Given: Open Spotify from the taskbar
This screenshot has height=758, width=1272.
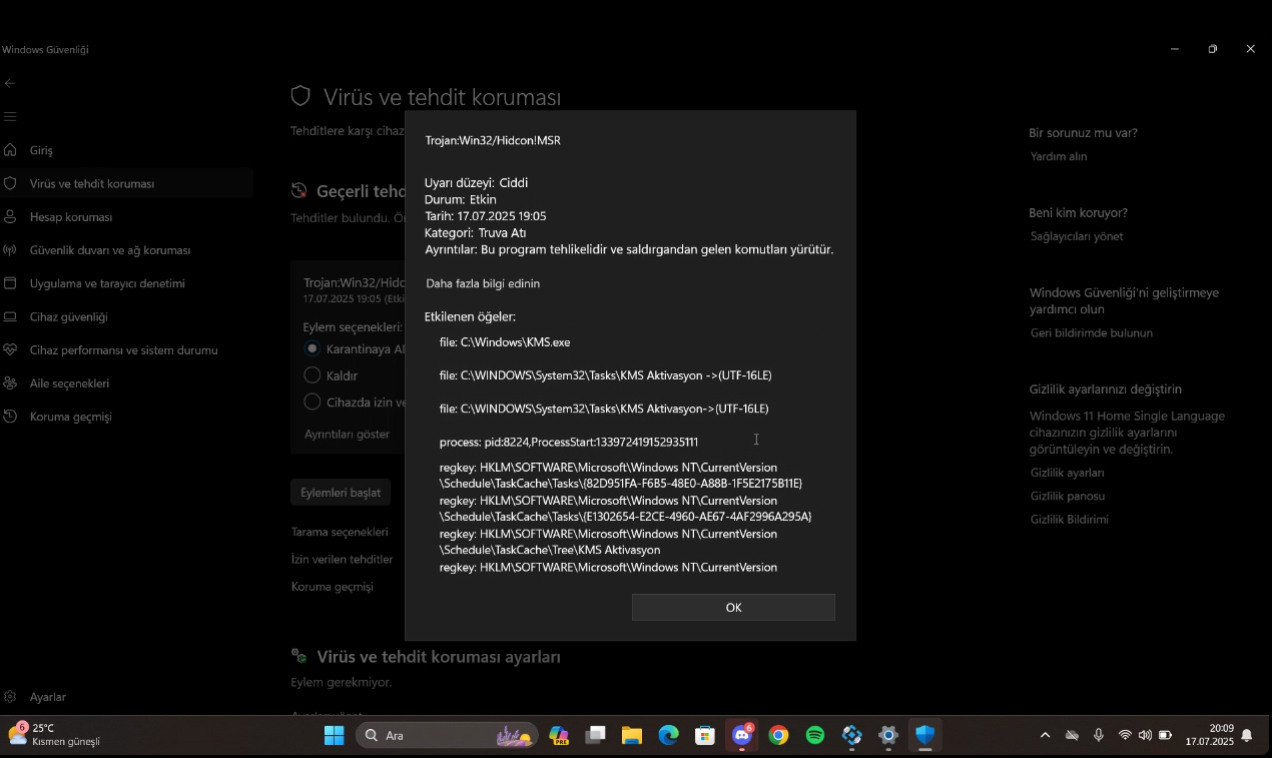Looking at the screenshot, I should pos(815,736).
